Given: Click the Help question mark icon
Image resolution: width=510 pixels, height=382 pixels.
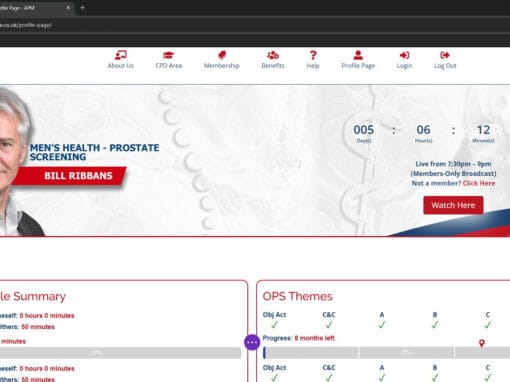Looking at the screenshot, I should pos(313,55).
